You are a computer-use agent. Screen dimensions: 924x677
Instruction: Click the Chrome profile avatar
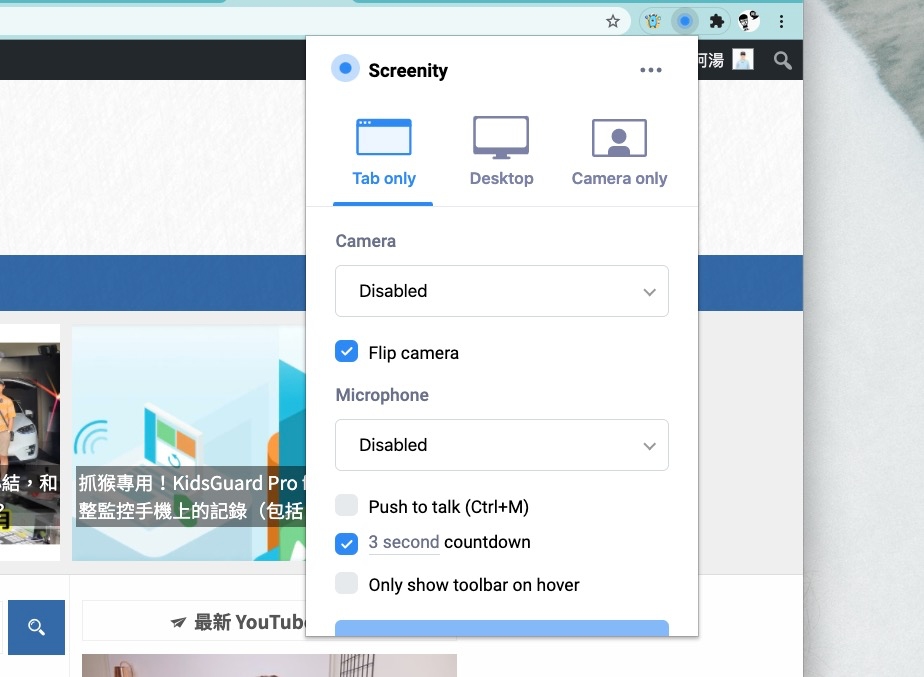coord(748,22)
